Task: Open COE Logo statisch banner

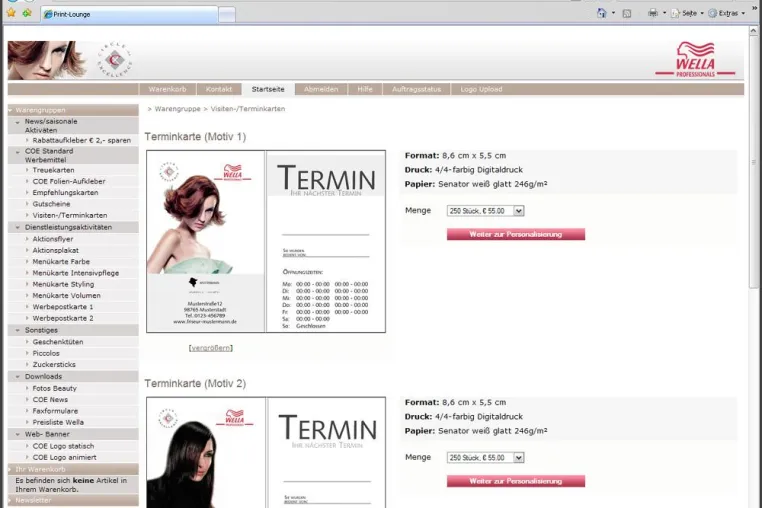Action: 63,446
